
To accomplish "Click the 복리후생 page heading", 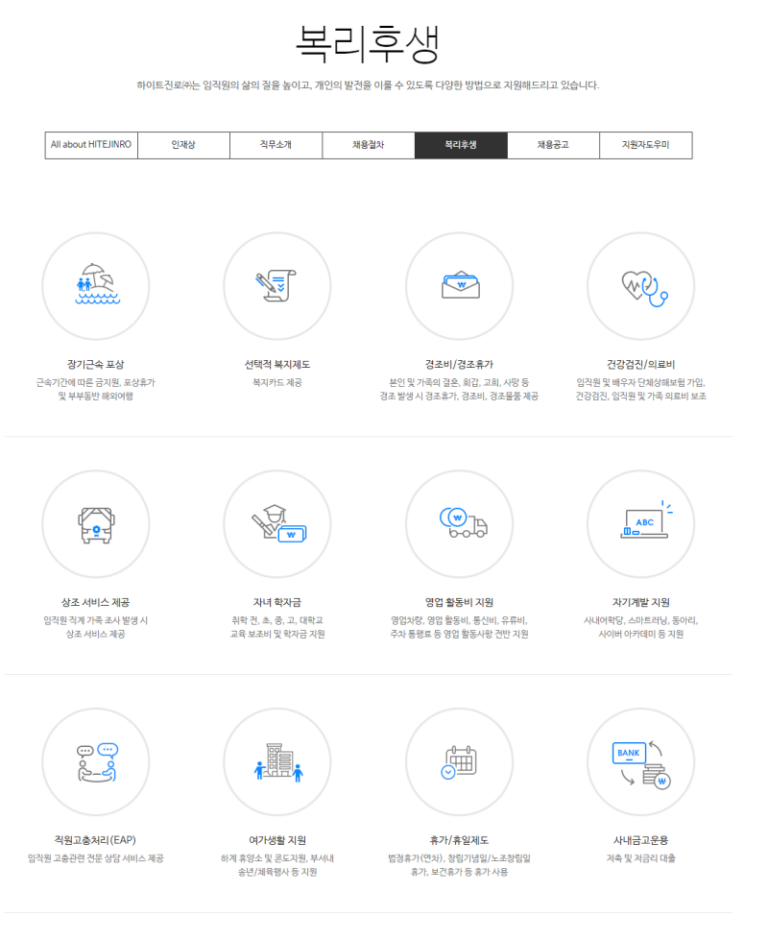I will click(367, 44).
